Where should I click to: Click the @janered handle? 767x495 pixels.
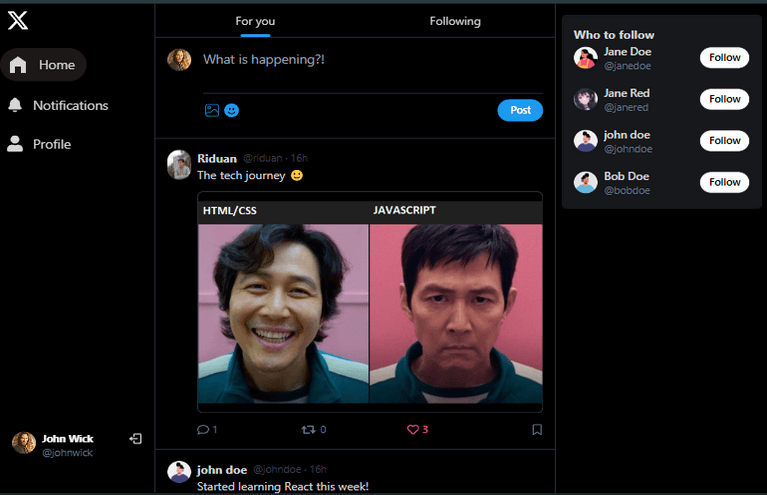point(626,107)
